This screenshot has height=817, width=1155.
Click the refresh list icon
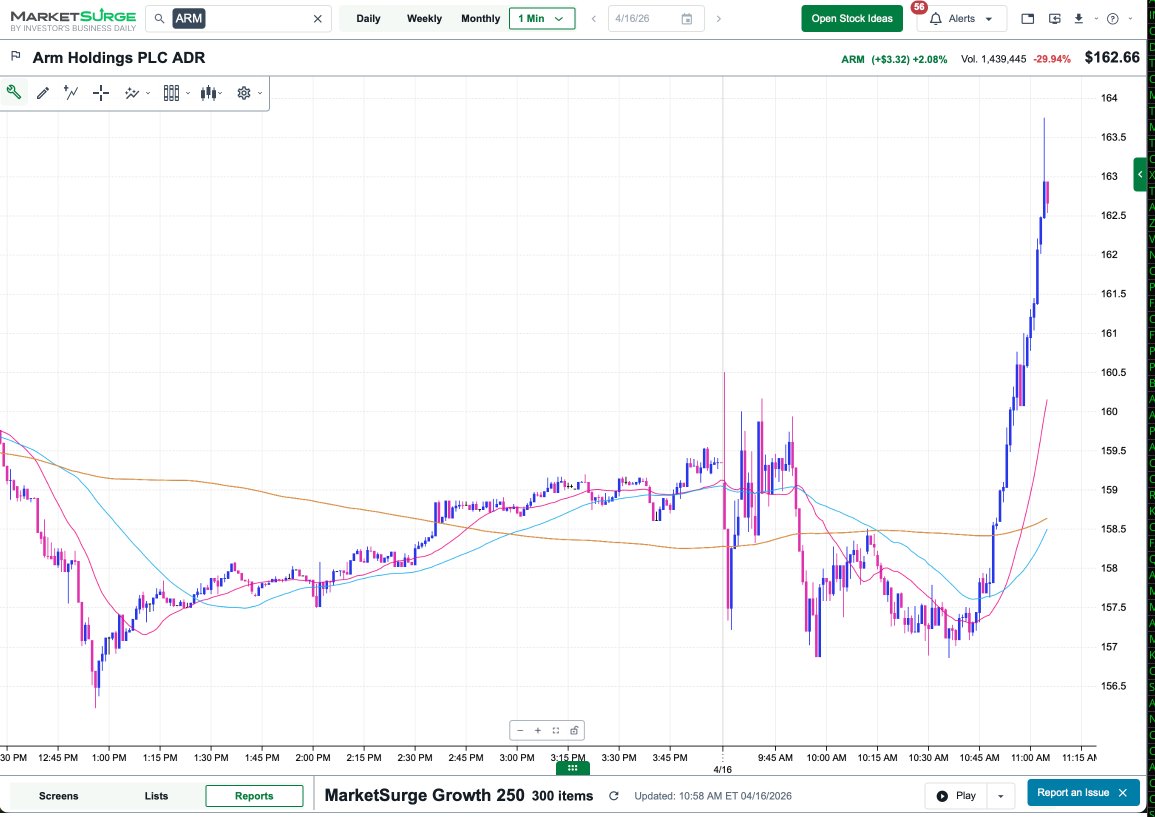coord(614,796)
